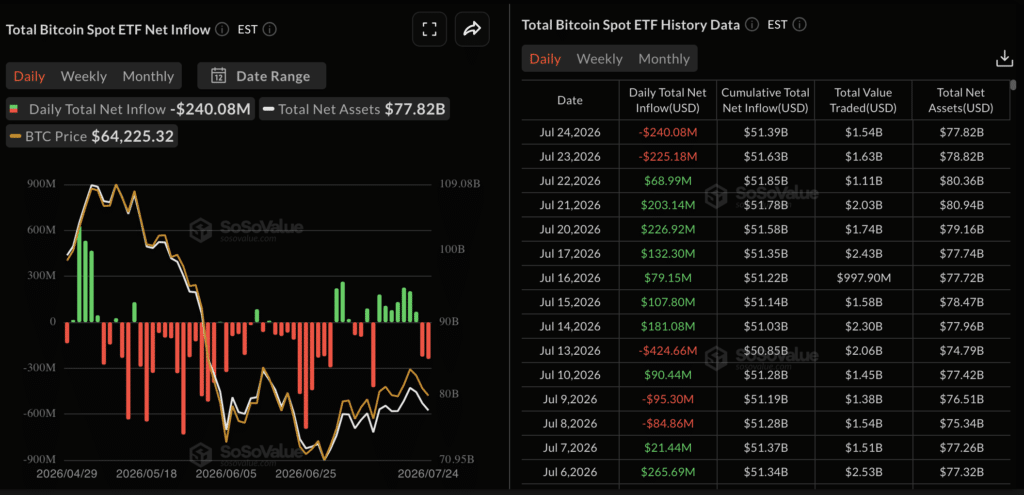Download the ETF history data
The height and width of the screenshot is (495, 1024).
[1003, 59]
